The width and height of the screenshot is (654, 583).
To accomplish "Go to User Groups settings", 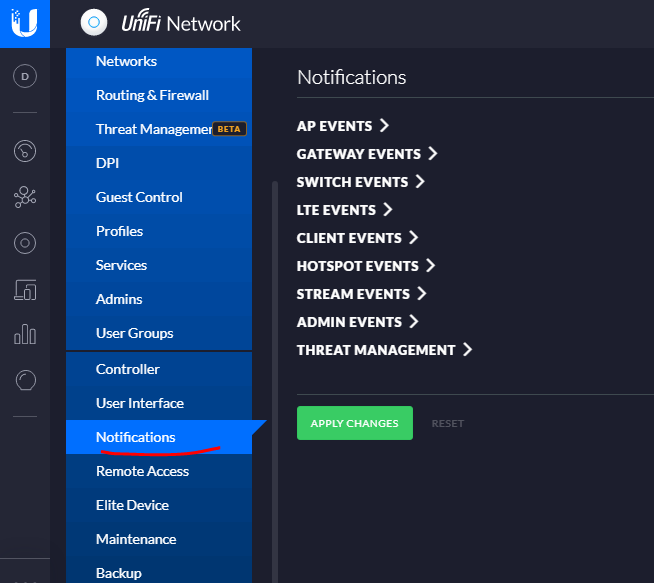I will [159, 333].
